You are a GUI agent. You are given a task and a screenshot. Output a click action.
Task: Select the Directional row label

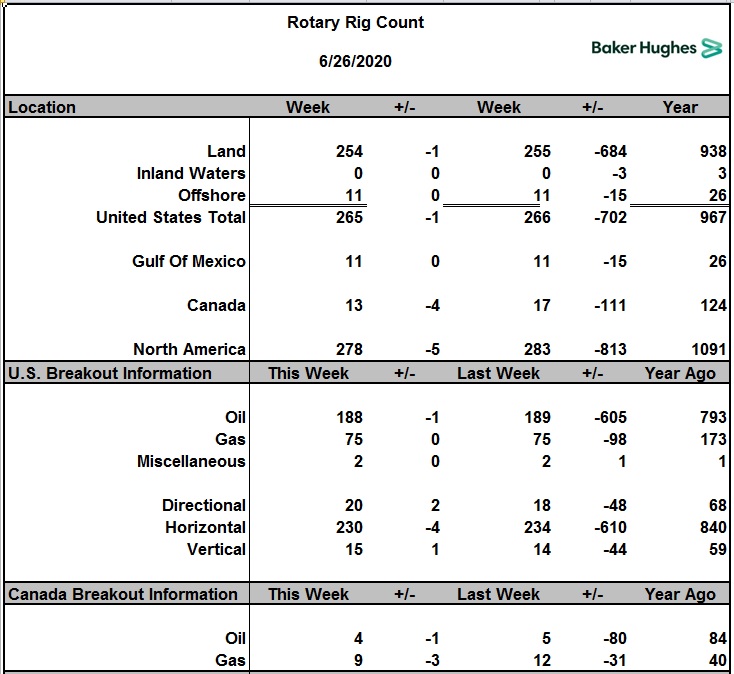[204, 505]
